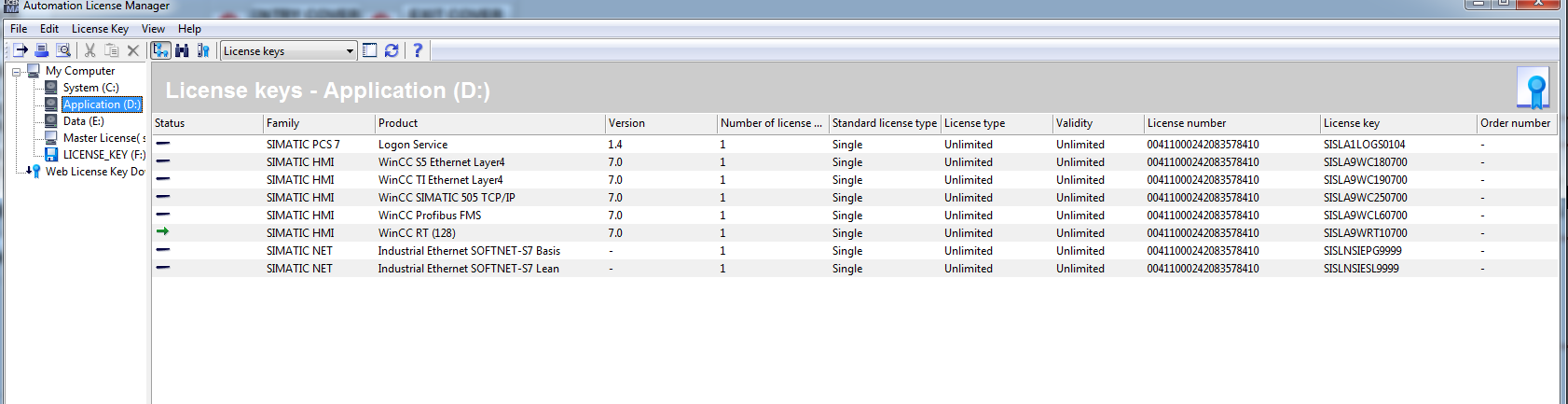Viewport: 1568px width, 404px height.
Task: Click the blue question mark Help icon
Action: 418,50
